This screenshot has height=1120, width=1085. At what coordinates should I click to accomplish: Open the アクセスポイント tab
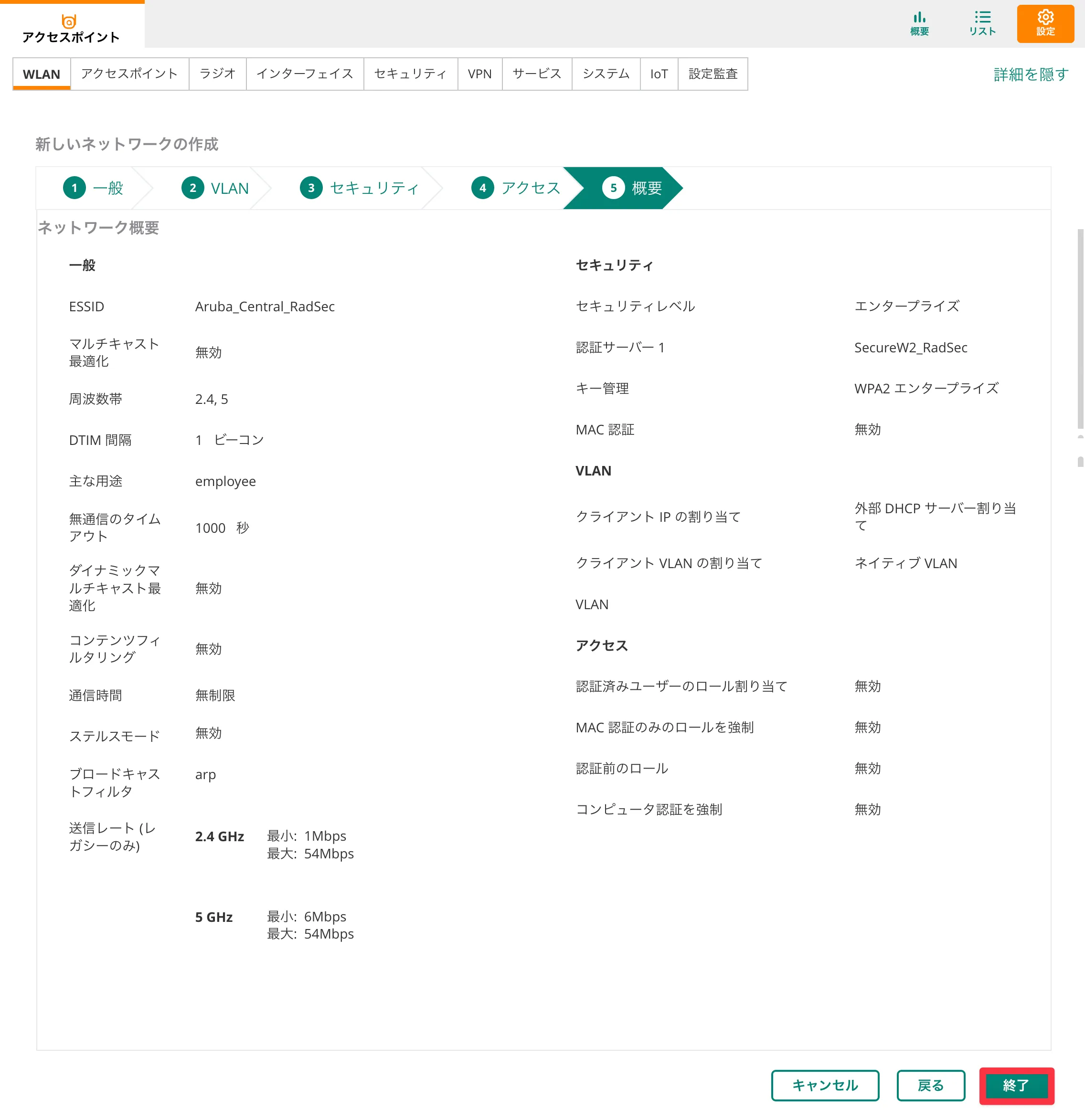(129, 74)
